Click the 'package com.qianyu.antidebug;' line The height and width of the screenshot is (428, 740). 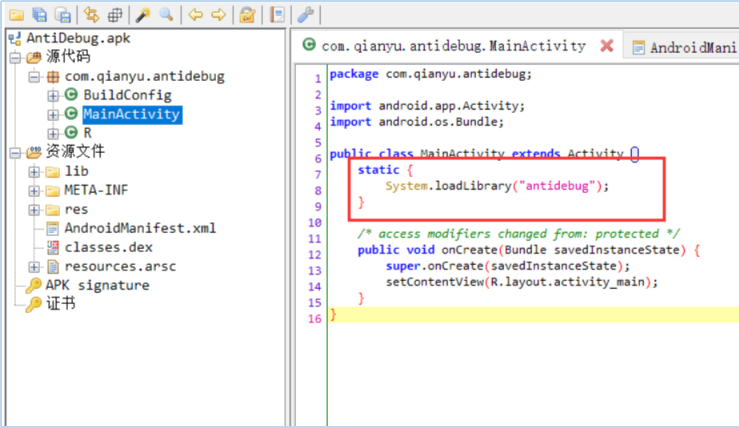(x=430, y=74)
